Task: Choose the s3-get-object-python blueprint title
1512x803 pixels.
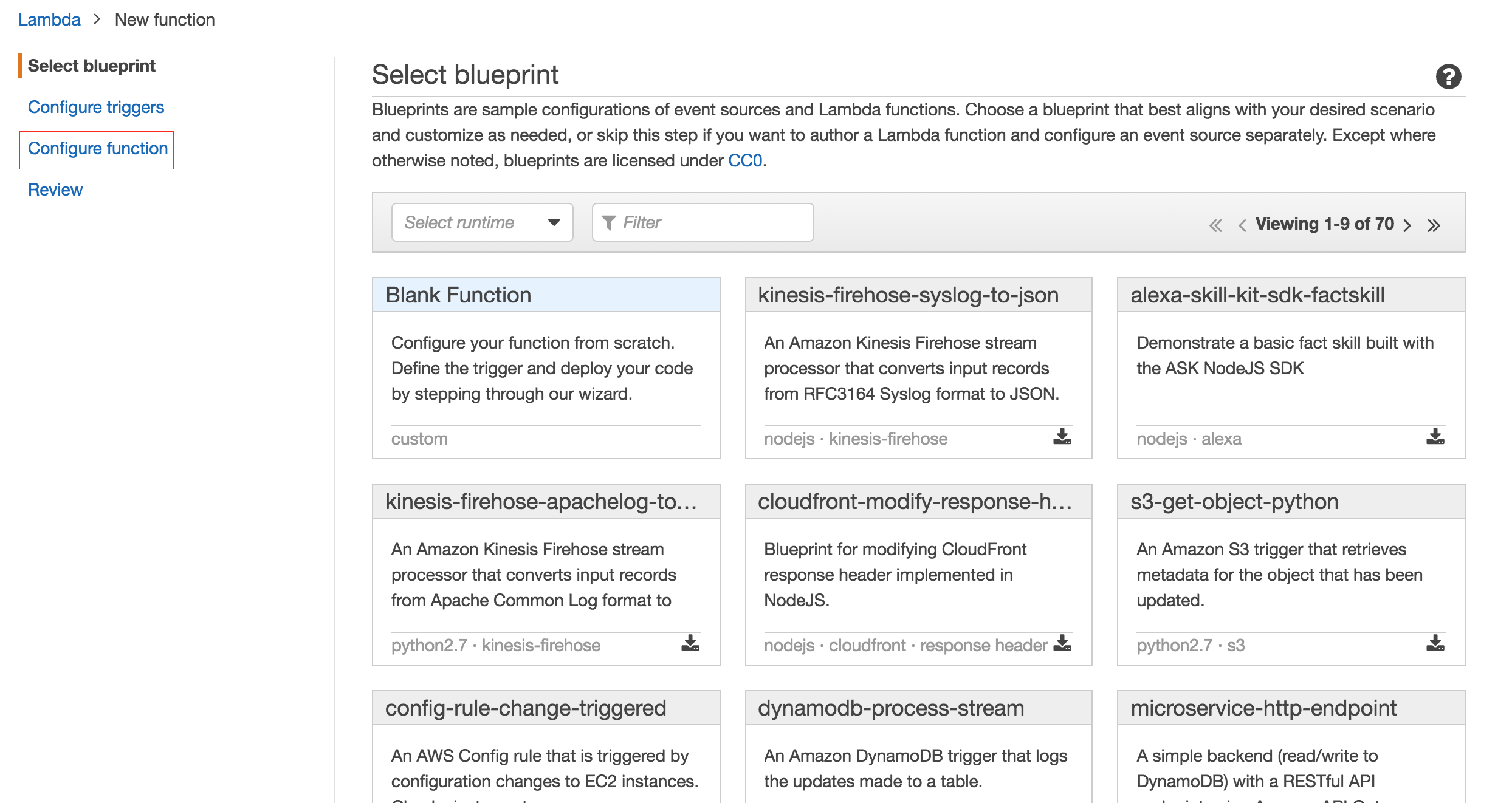Action: click(1234, 502)
